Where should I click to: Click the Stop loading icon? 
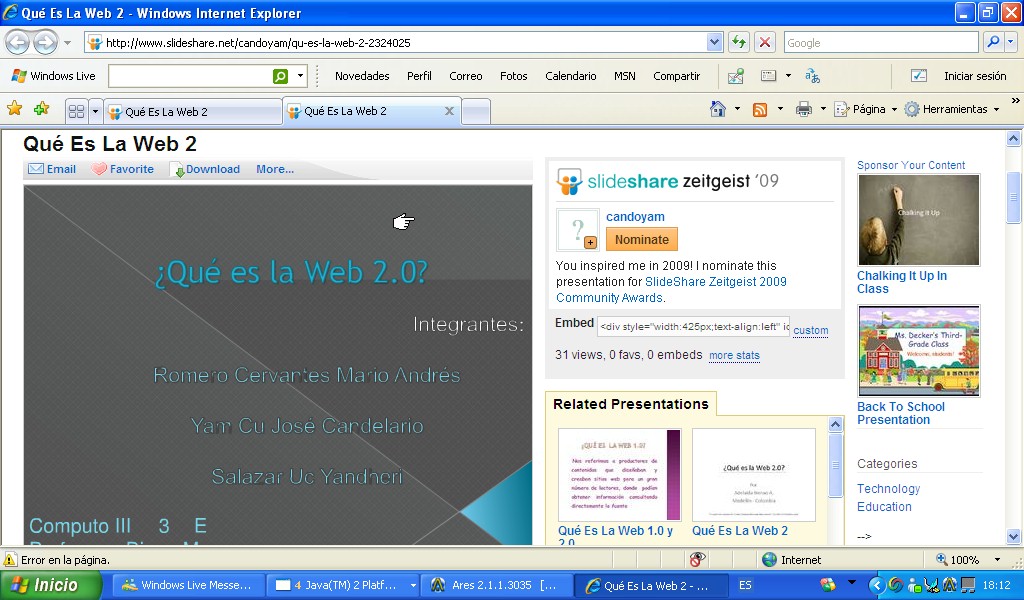coord(765,42)
